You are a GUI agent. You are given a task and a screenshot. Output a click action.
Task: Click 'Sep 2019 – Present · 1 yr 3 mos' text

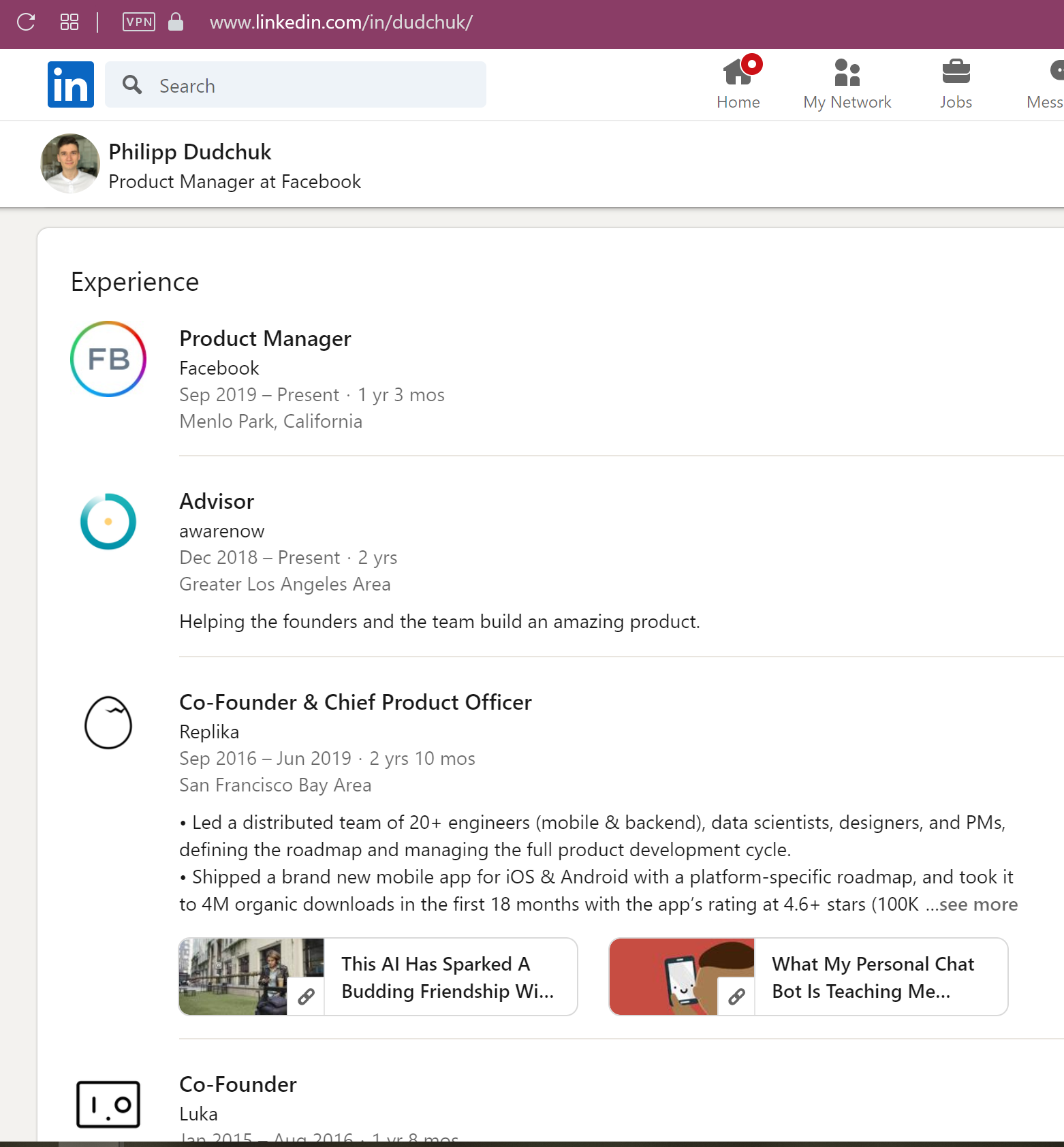[x=312, y=395]
